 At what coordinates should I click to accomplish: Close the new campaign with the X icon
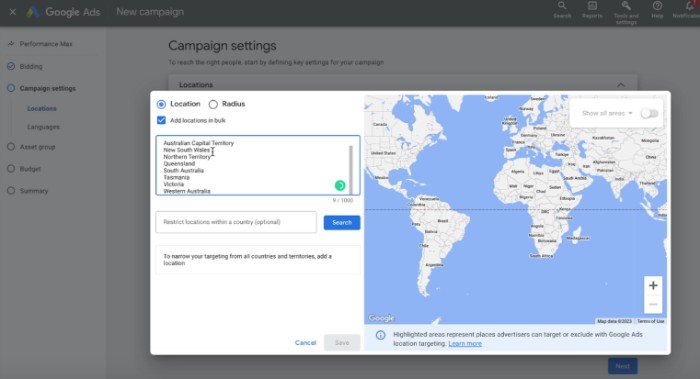[x=13, y=12]
